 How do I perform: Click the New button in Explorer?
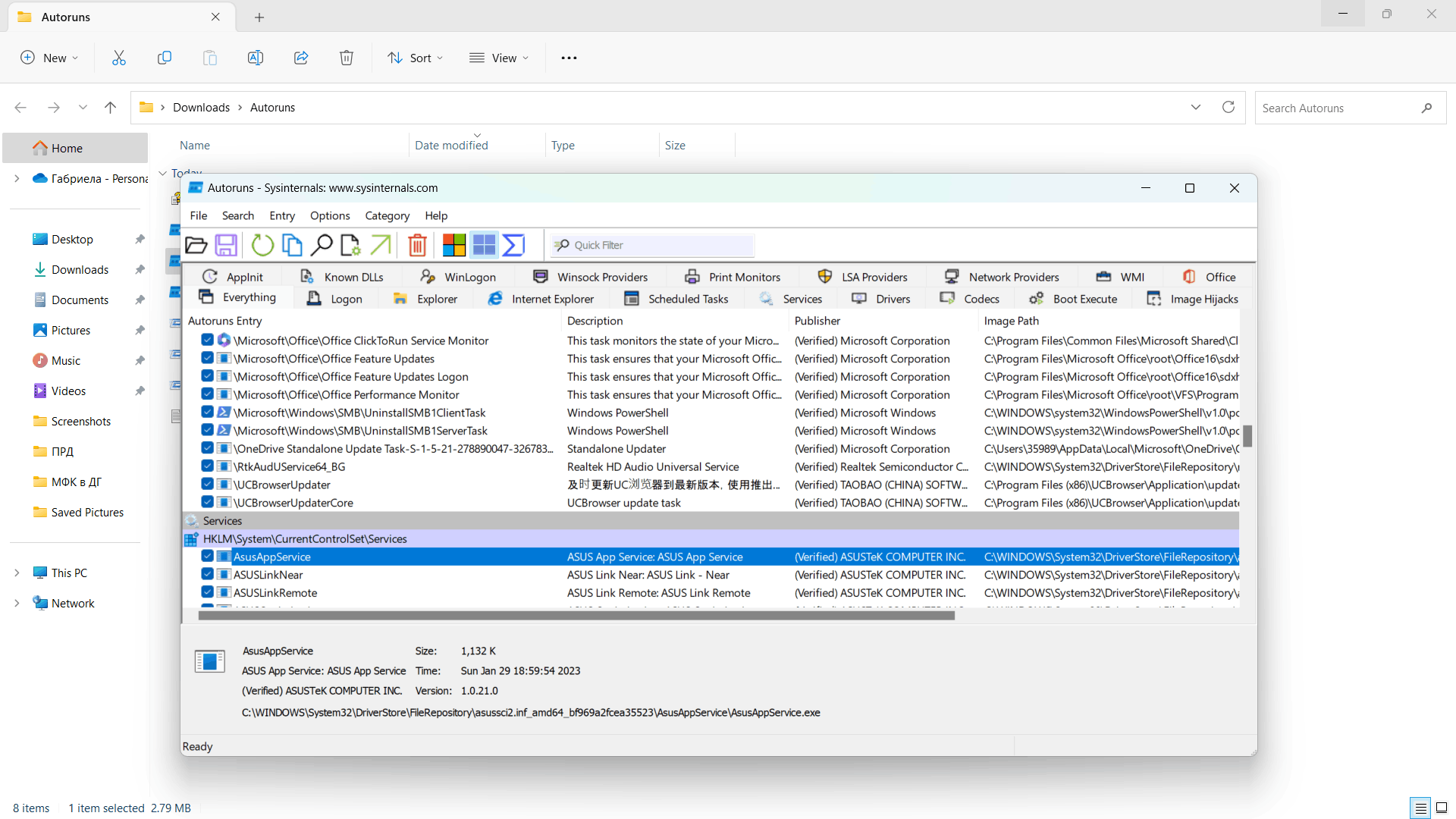click(x=49, y=58)
